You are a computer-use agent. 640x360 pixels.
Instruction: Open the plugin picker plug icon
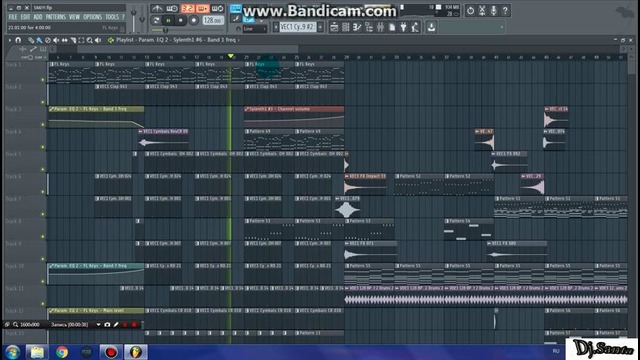[403, 27]
